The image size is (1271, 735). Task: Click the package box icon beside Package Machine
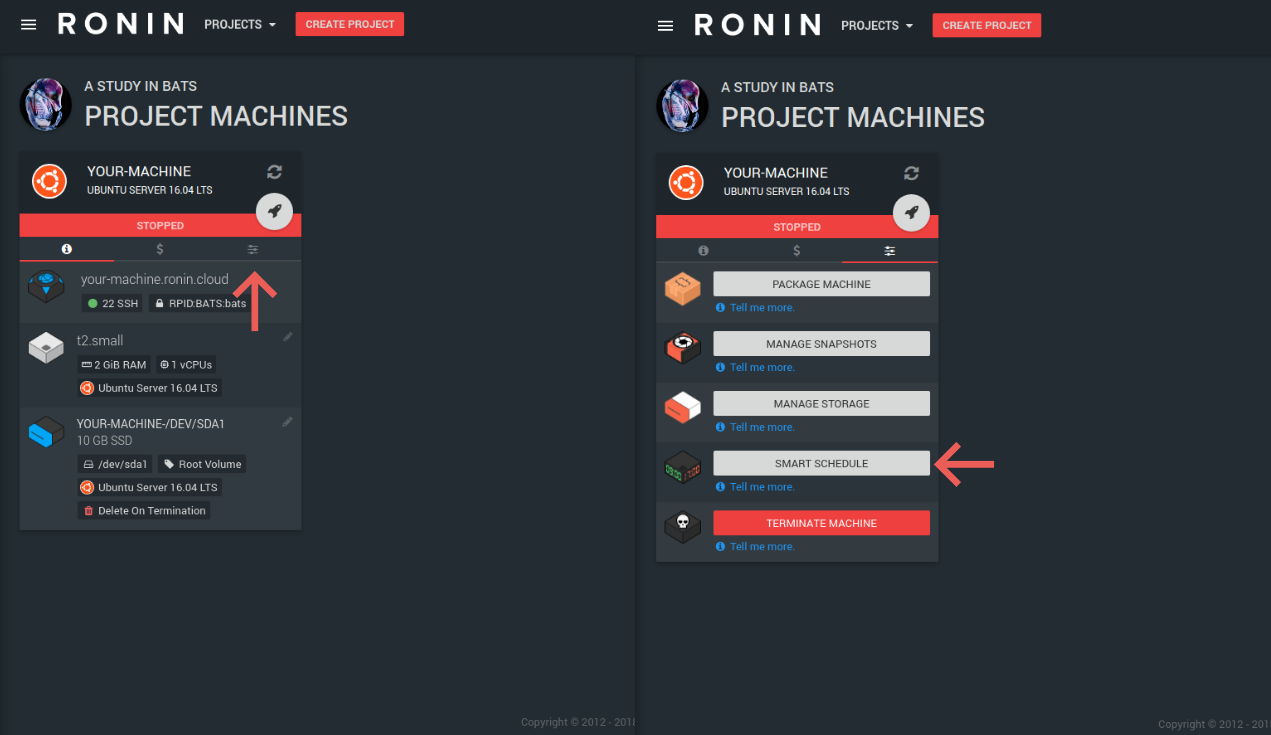pyautogui.click(x=682, y=288)
